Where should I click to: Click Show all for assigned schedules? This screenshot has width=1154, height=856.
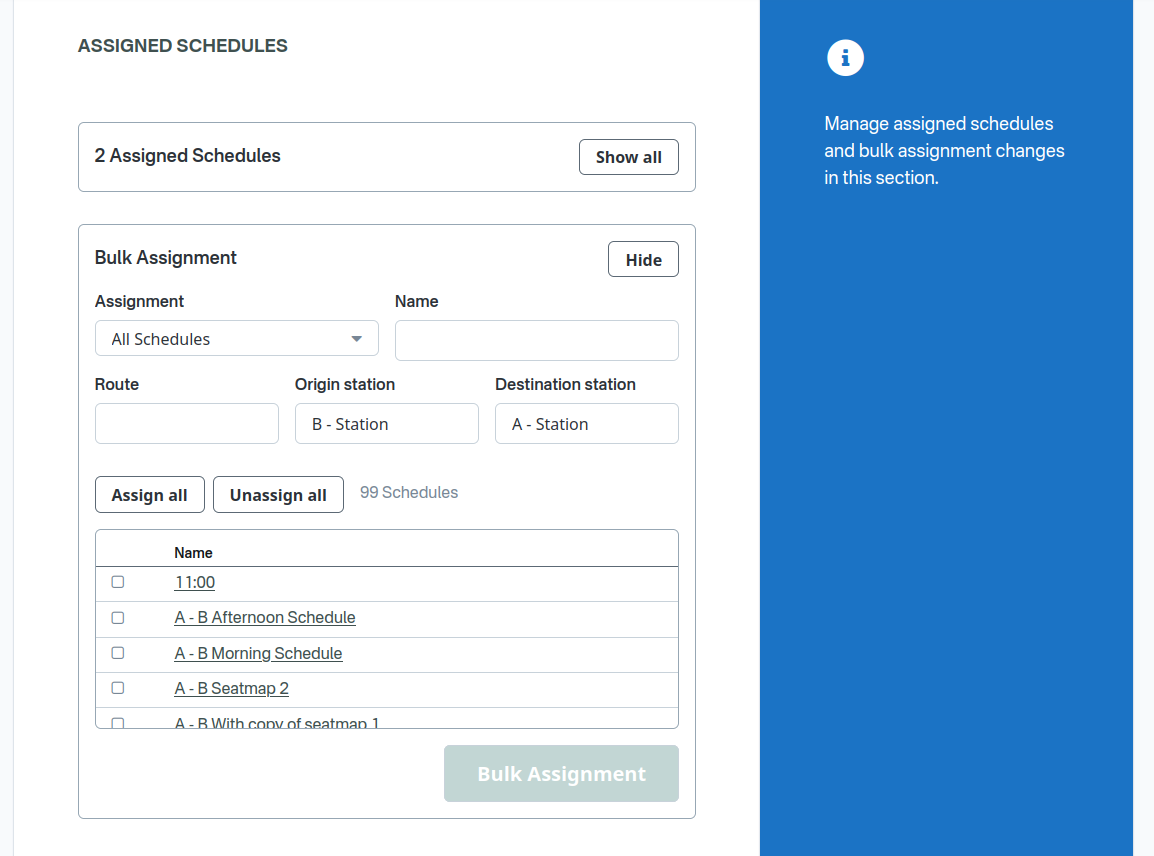coord(628,157)
